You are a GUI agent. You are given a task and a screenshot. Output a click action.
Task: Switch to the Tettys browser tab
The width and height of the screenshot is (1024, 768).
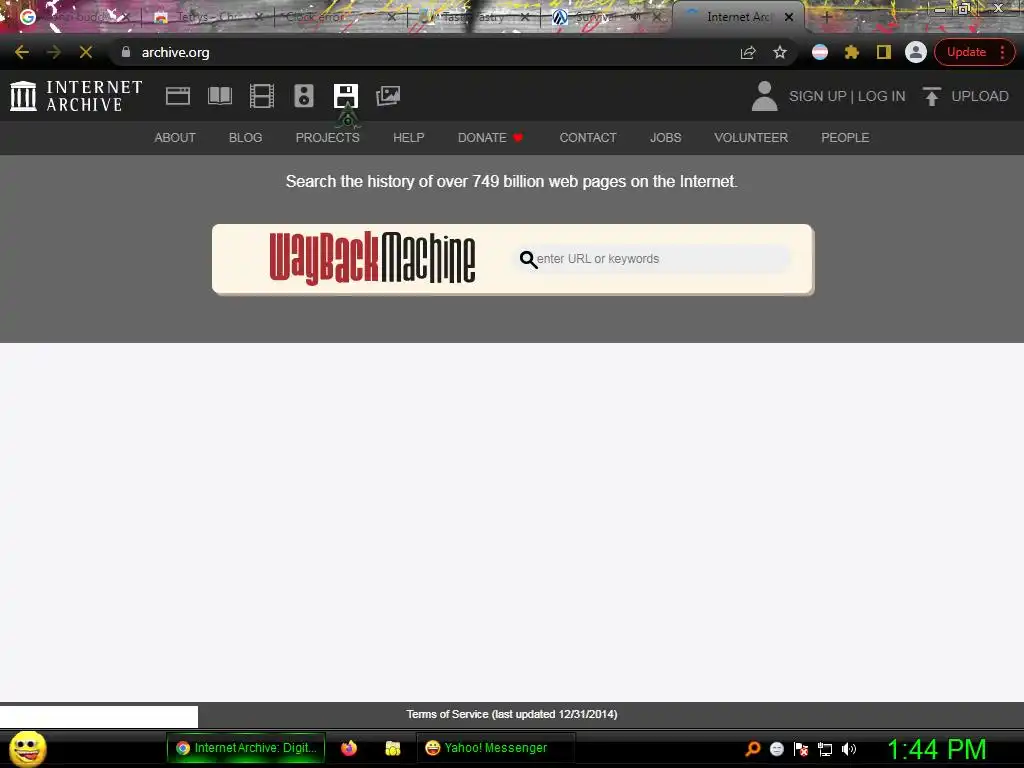(x=206, y=17)
